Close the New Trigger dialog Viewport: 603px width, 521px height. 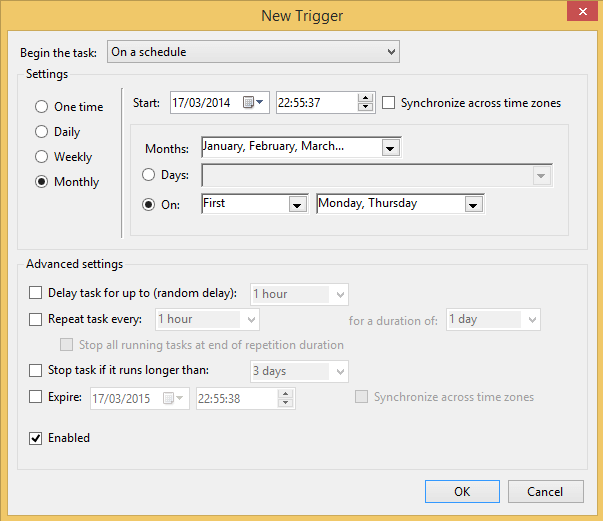578,13
